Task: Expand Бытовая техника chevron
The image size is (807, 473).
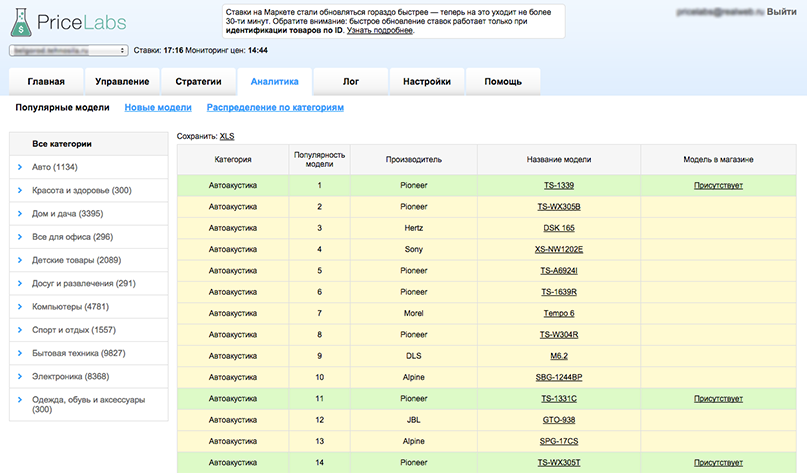Action: tap(20, 353)
